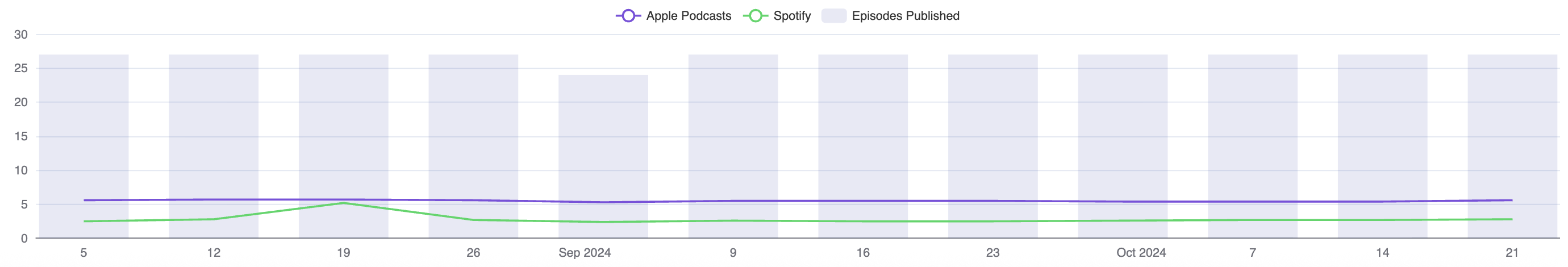
Task: Click the Oct 2024 x-axis label
Action: pos(1141,252)
